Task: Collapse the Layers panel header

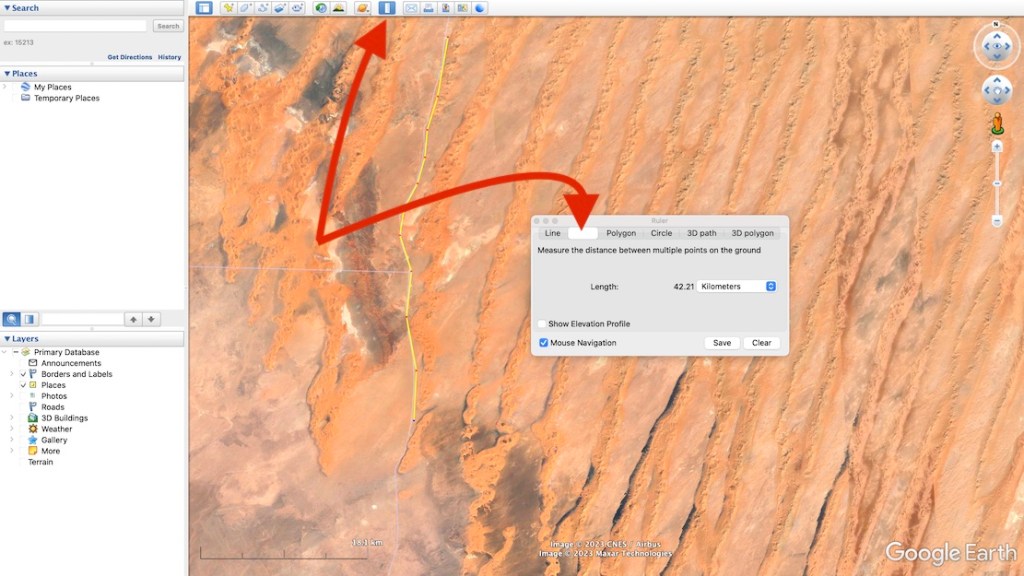Action: tap(8, 339)
